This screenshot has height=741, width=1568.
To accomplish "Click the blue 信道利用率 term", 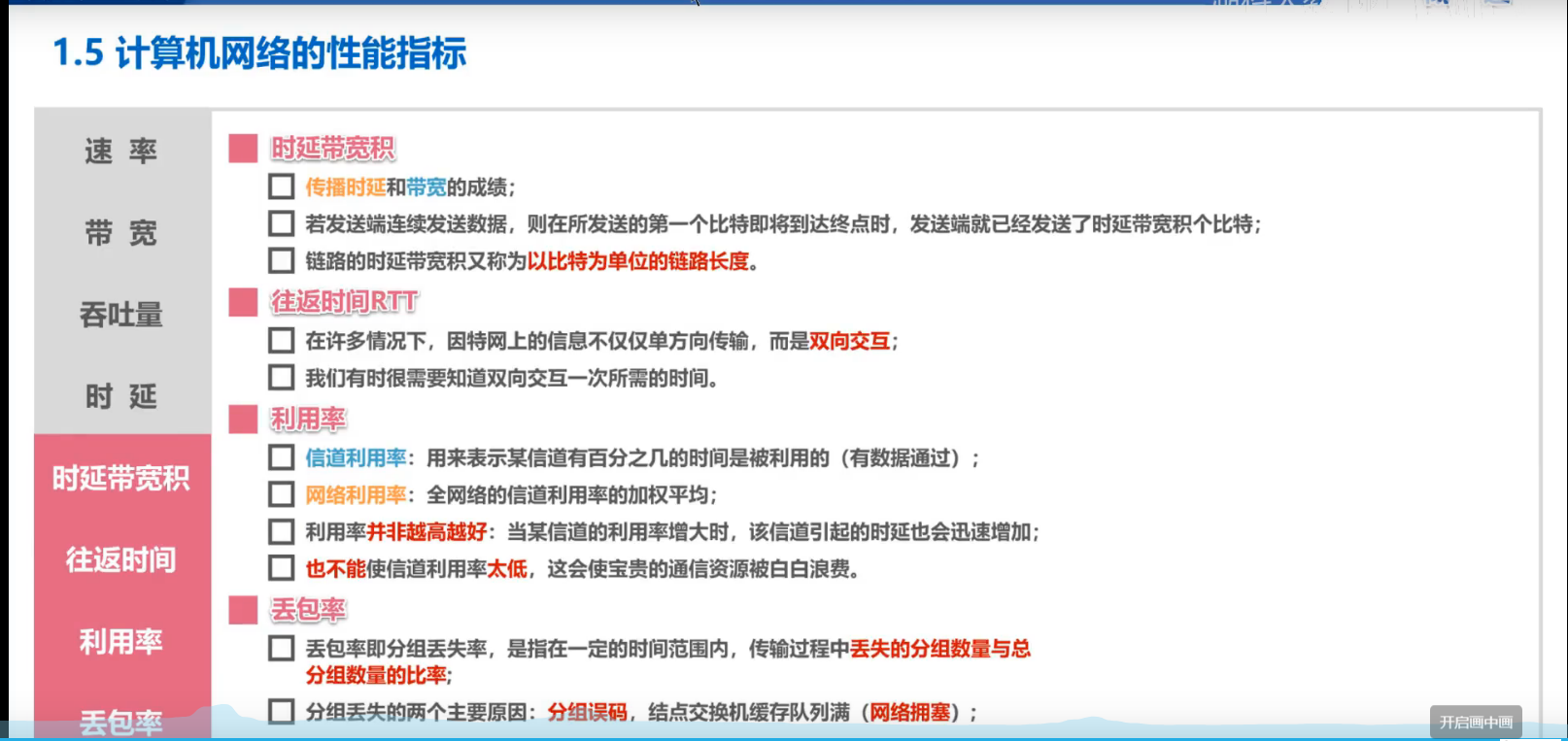I will tap(356, 457).
